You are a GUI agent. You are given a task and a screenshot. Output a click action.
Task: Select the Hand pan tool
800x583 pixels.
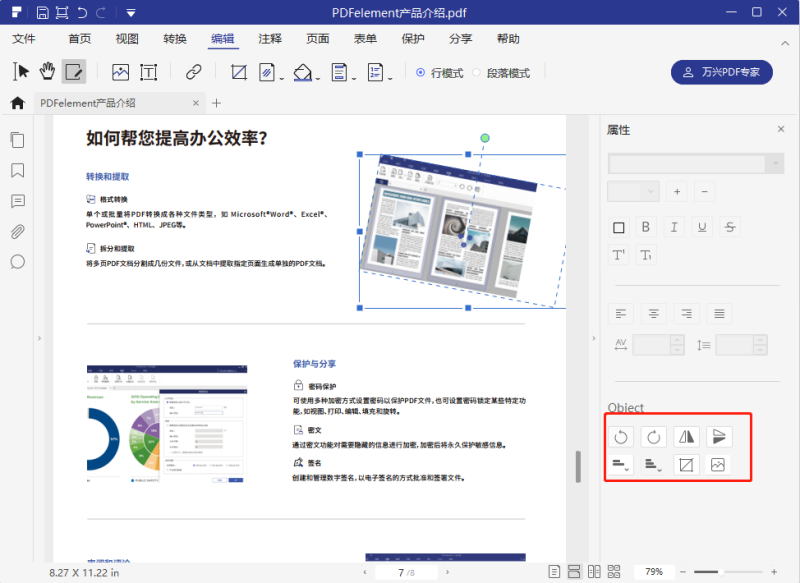47,71
